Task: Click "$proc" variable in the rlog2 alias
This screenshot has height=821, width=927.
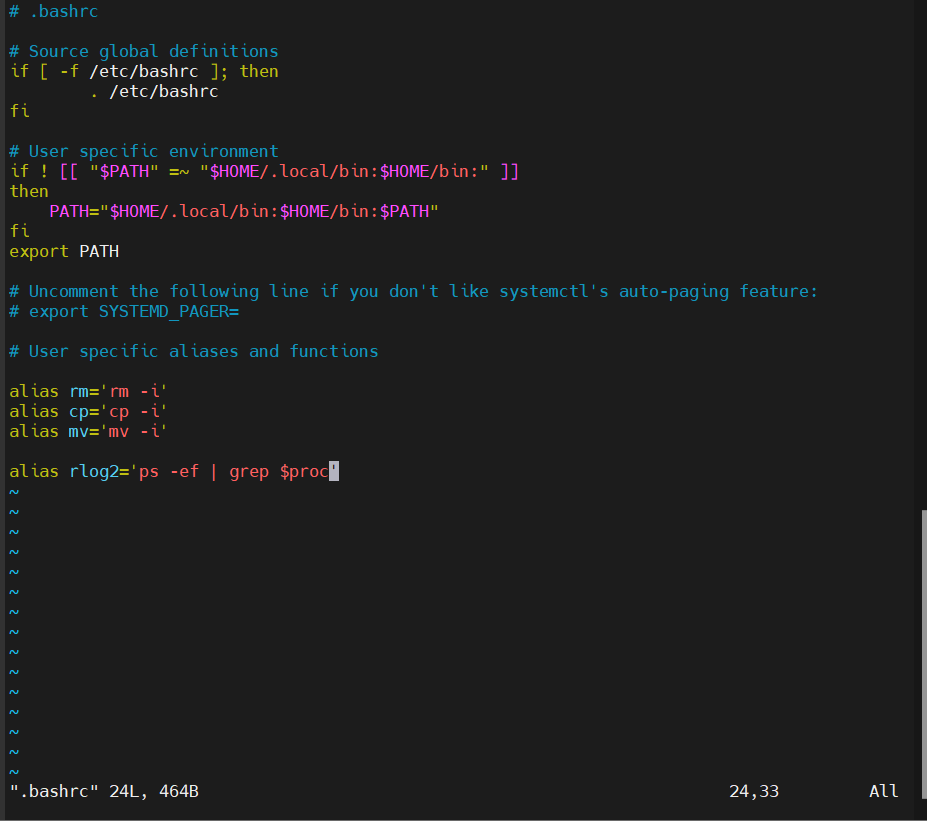Action: 304,472
